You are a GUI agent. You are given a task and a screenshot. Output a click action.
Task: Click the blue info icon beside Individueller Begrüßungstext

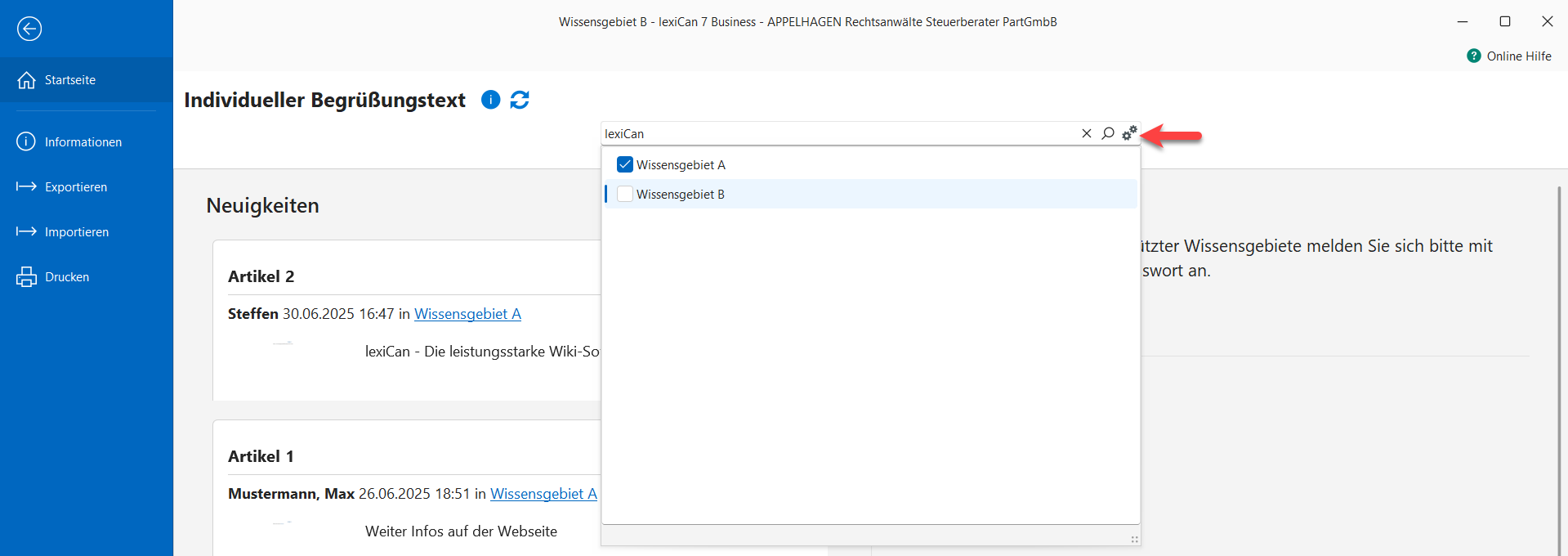point(490,100)
